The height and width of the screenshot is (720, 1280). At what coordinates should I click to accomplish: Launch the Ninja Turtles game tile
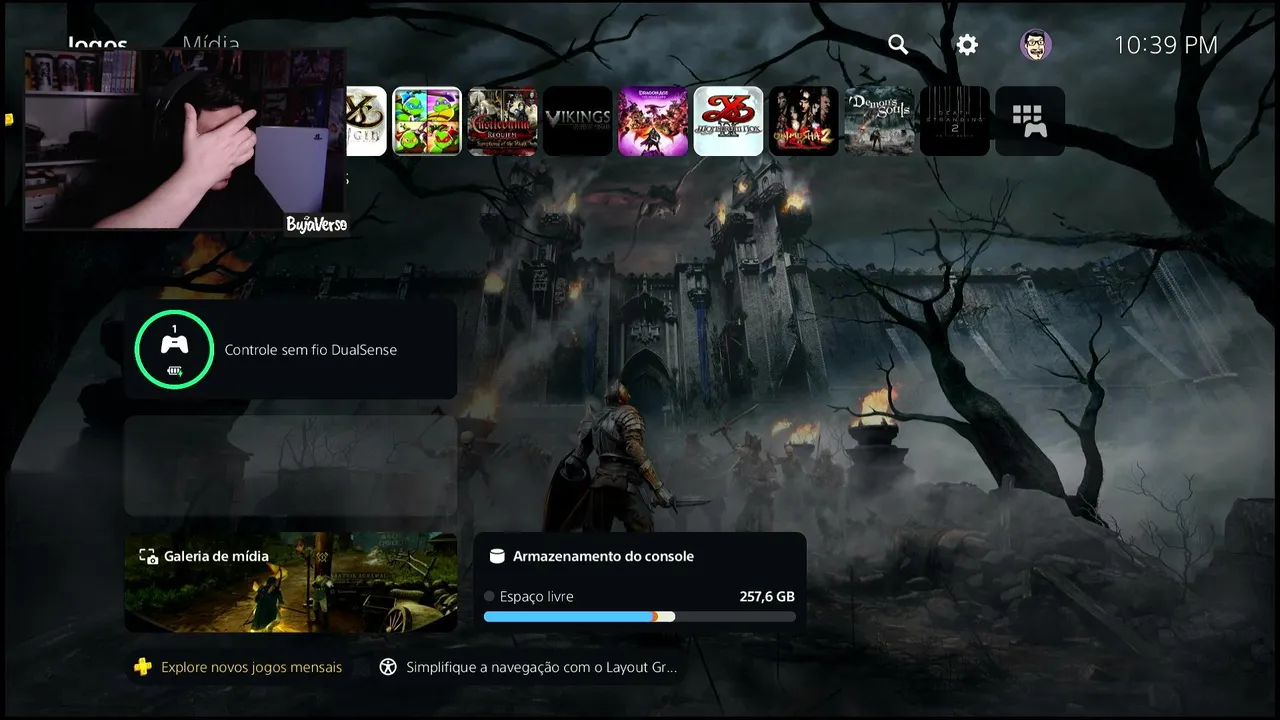[427, 121]
